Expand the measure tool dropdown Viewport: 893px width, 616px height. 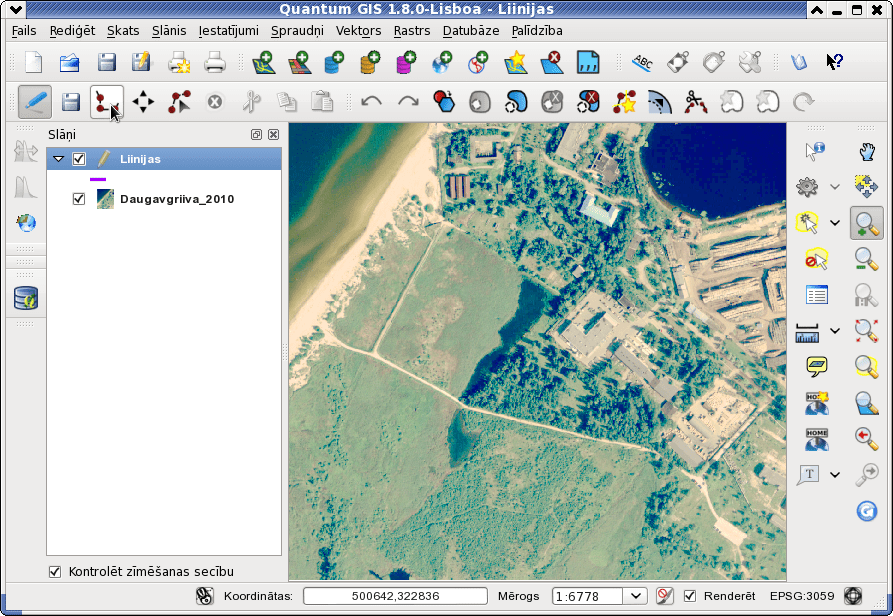835,330
